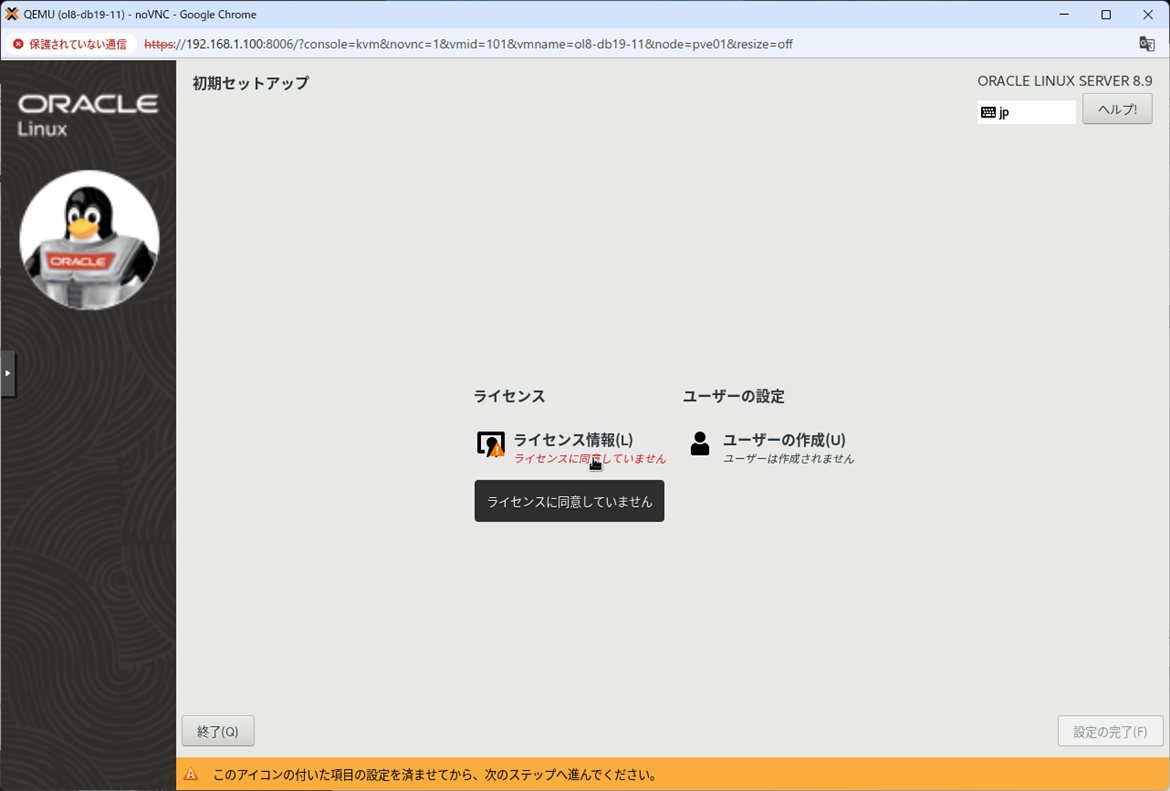Click the ユーザーの設定 section heading
Viewport: 1170px width, 791px height.
pyautogui.click(x=733, y=396)
